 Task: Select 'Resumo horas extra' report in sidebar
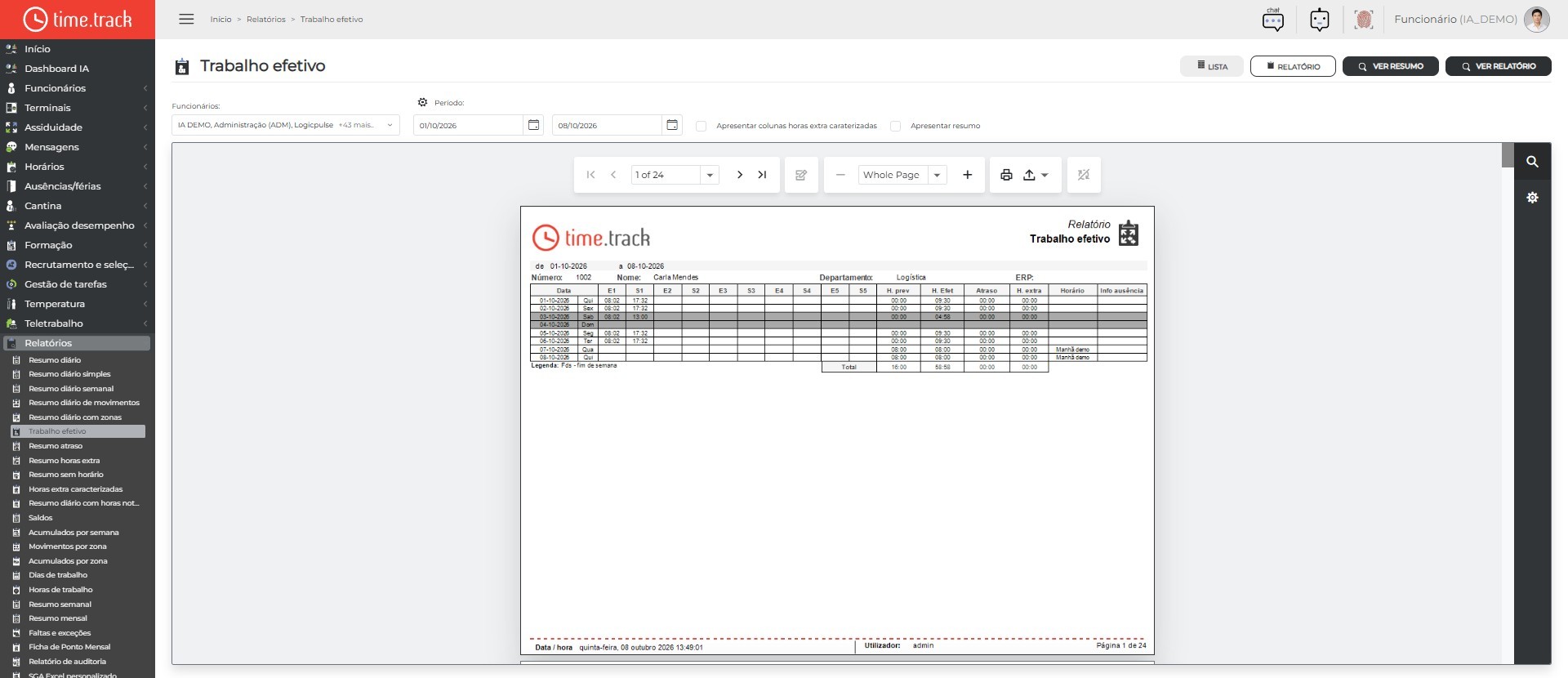click(64, 461)
